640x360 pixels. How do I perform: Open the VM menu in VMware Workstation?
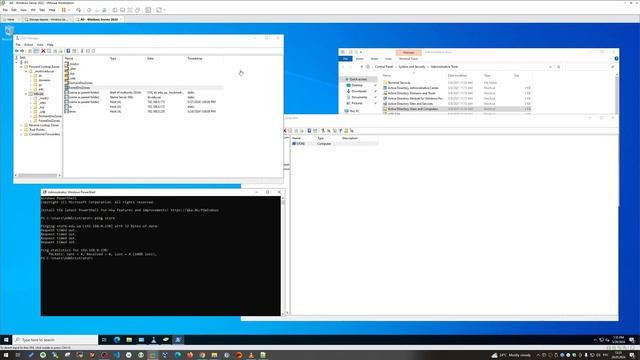33,10
